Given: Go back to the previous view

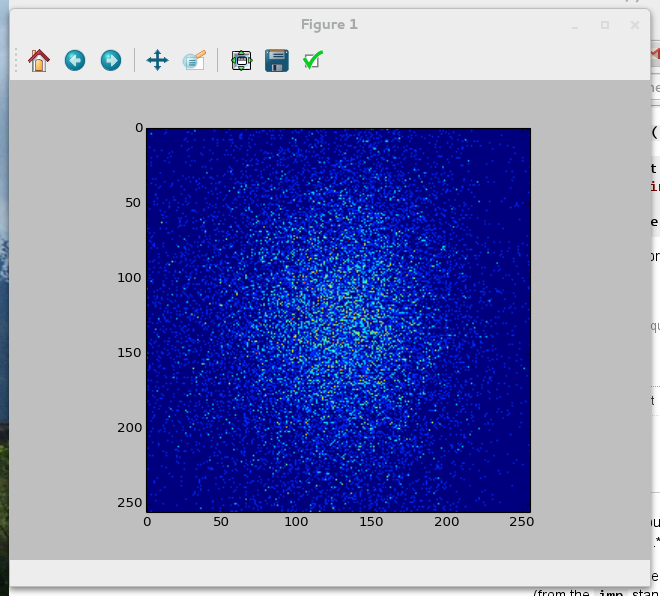Looking at the screenshot, I should pos(75,61).
